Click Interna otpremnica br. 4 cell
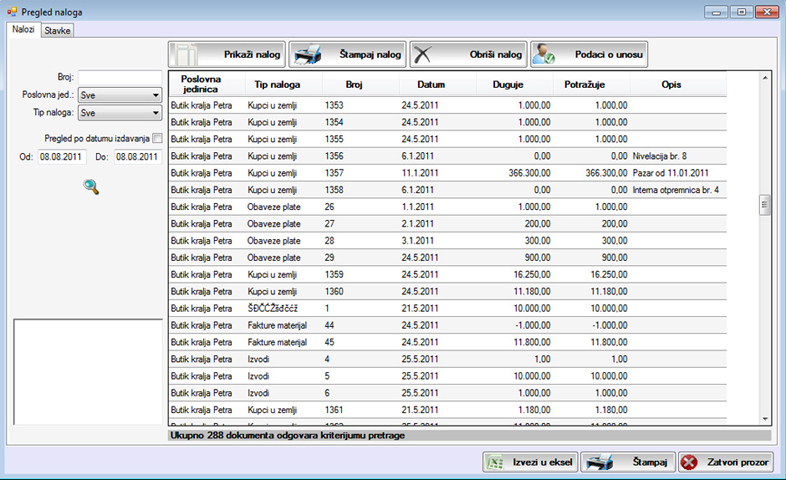Screen dimensions: 786x480 coord(678,190)
